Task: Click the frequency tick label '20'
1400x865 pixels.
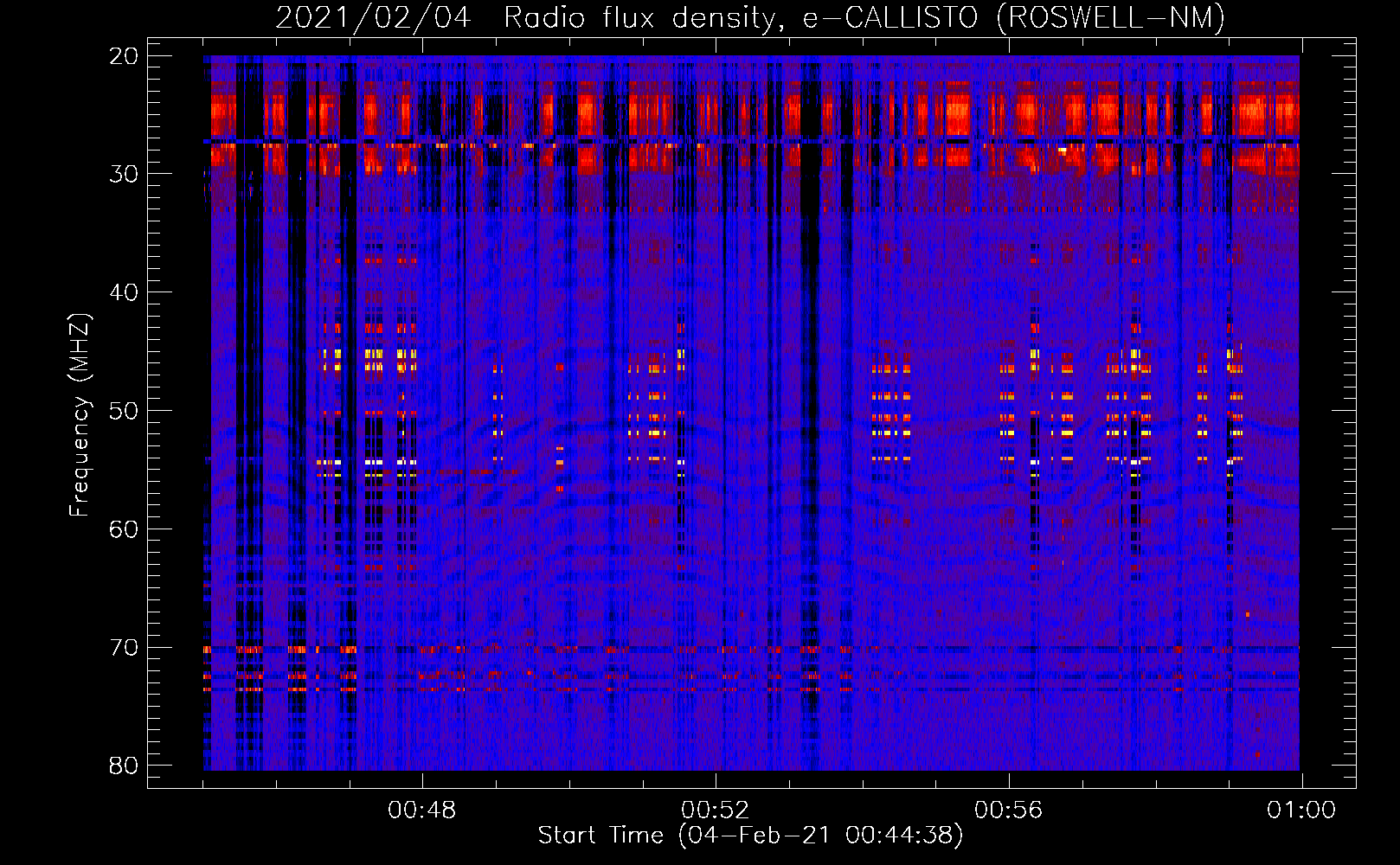Action: point(124,56)
